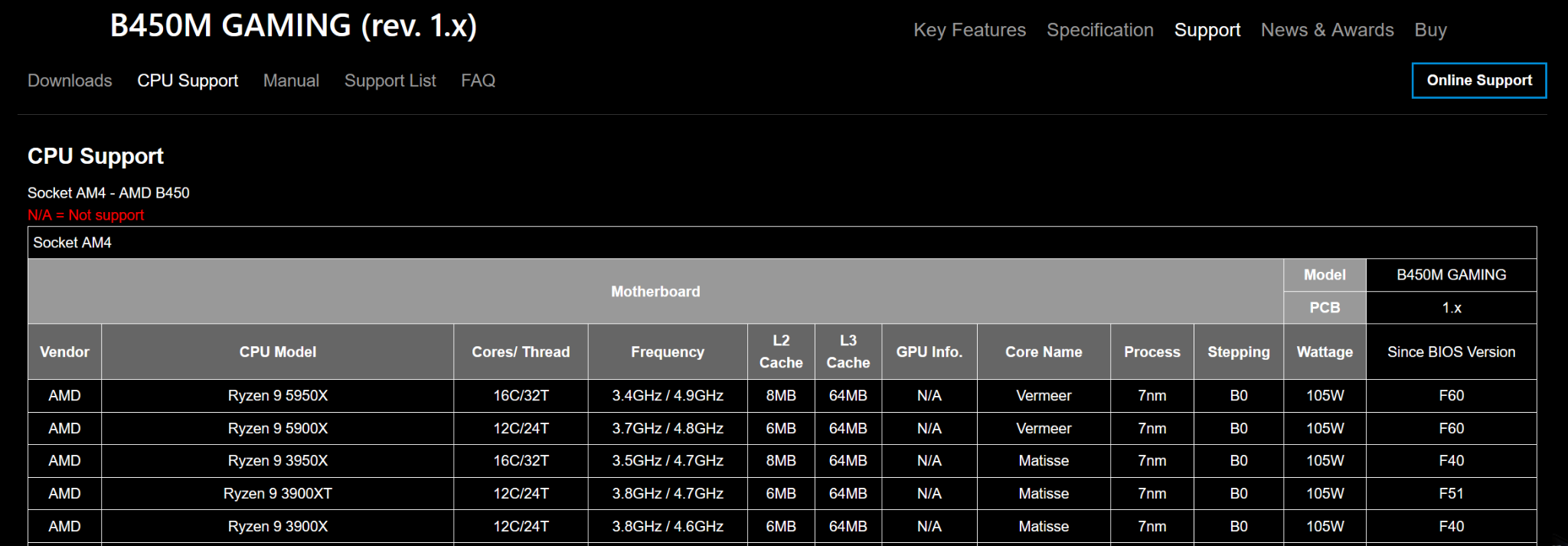This screenshot has width=1568, height=546.
Task: Click the Model label cell
Action: [1325, 275]
